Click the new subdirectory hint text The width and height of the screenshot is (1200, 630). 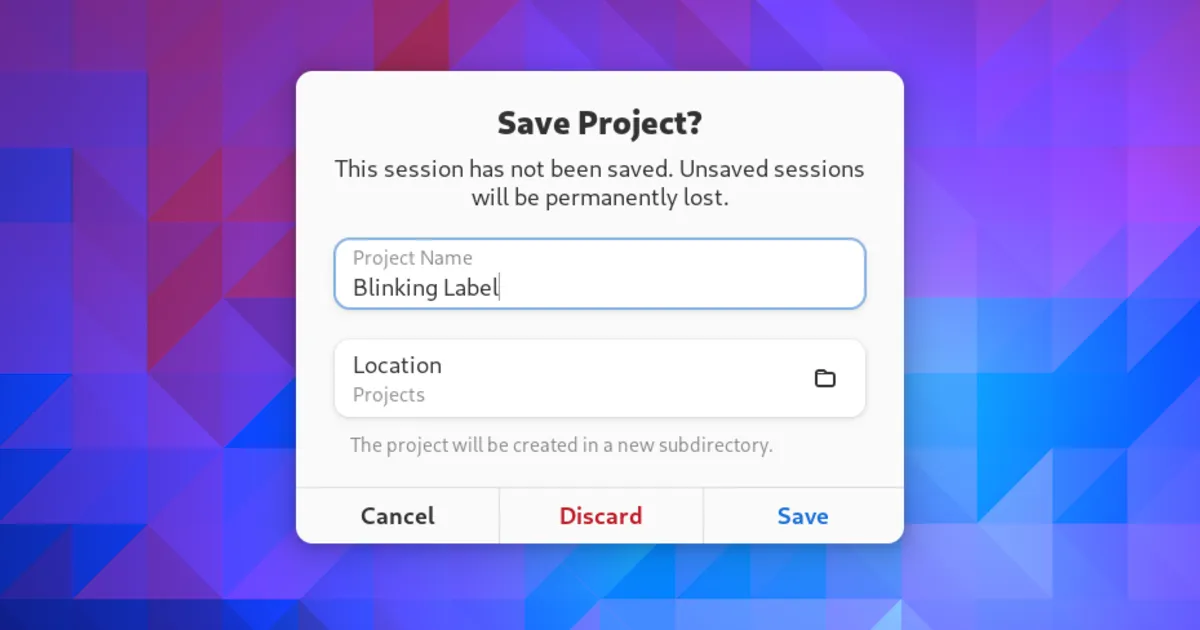point(561,445)
